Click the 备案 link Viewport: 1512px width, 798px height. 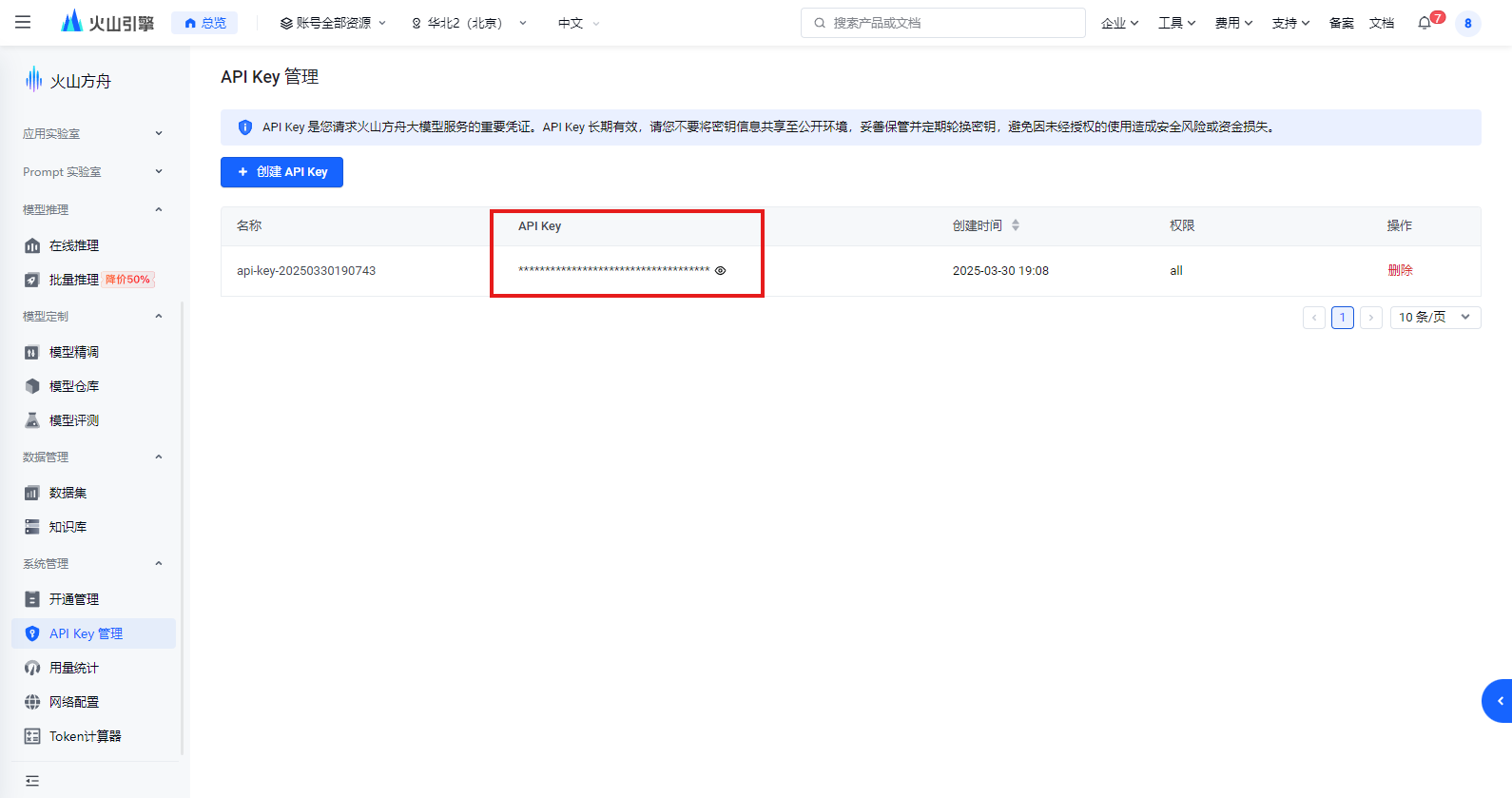tap(1342, 23)
